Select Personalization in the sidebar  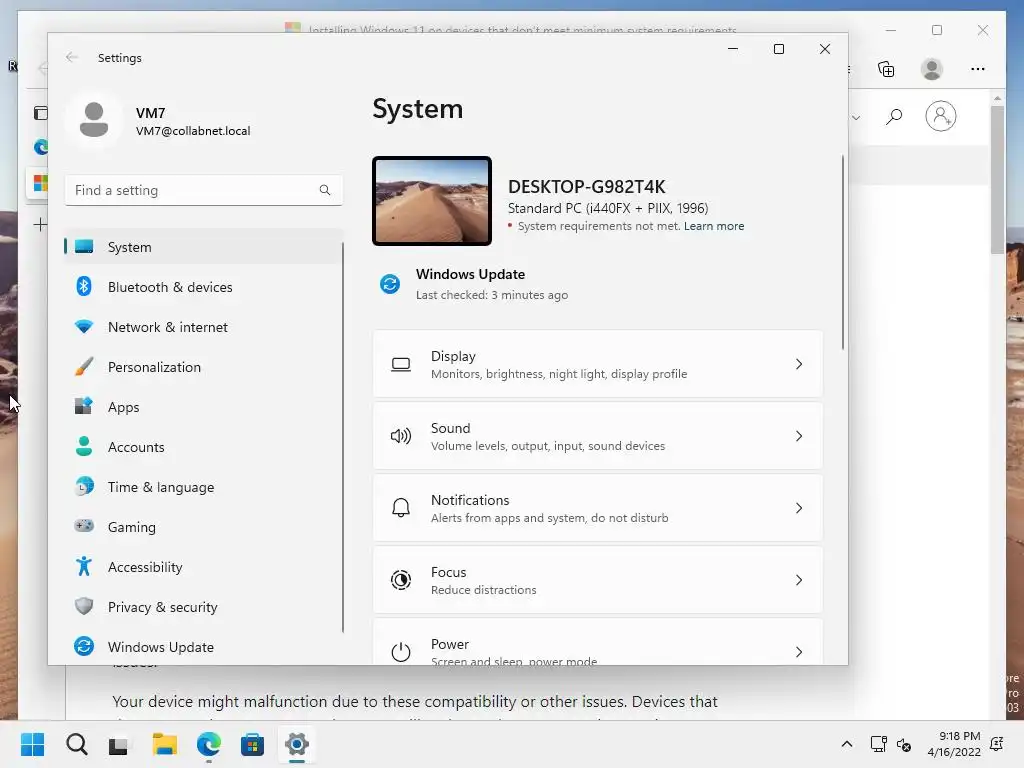(x=203, y=367)
